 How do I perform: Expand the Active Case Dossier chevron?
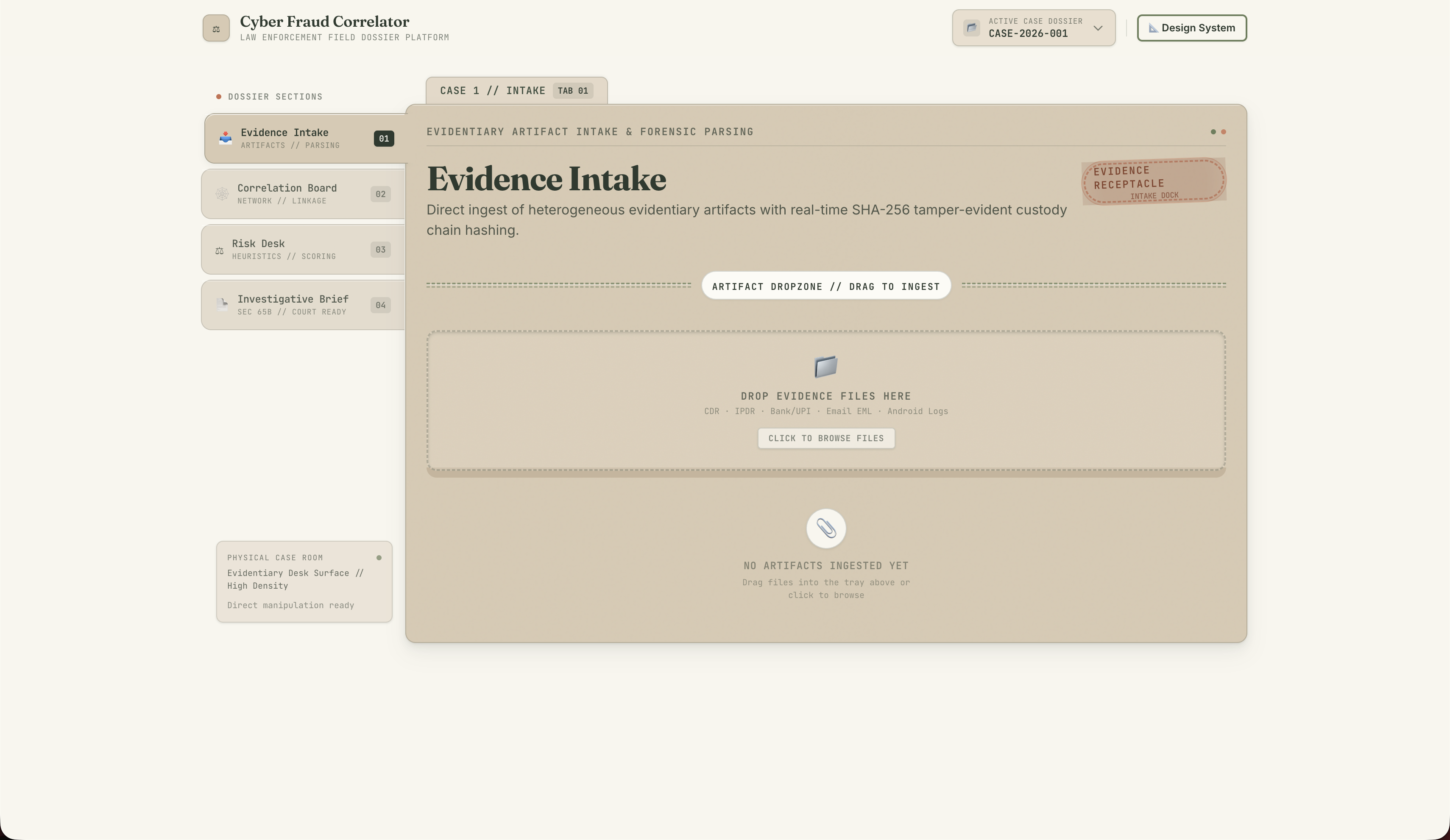click(1098, 28)
